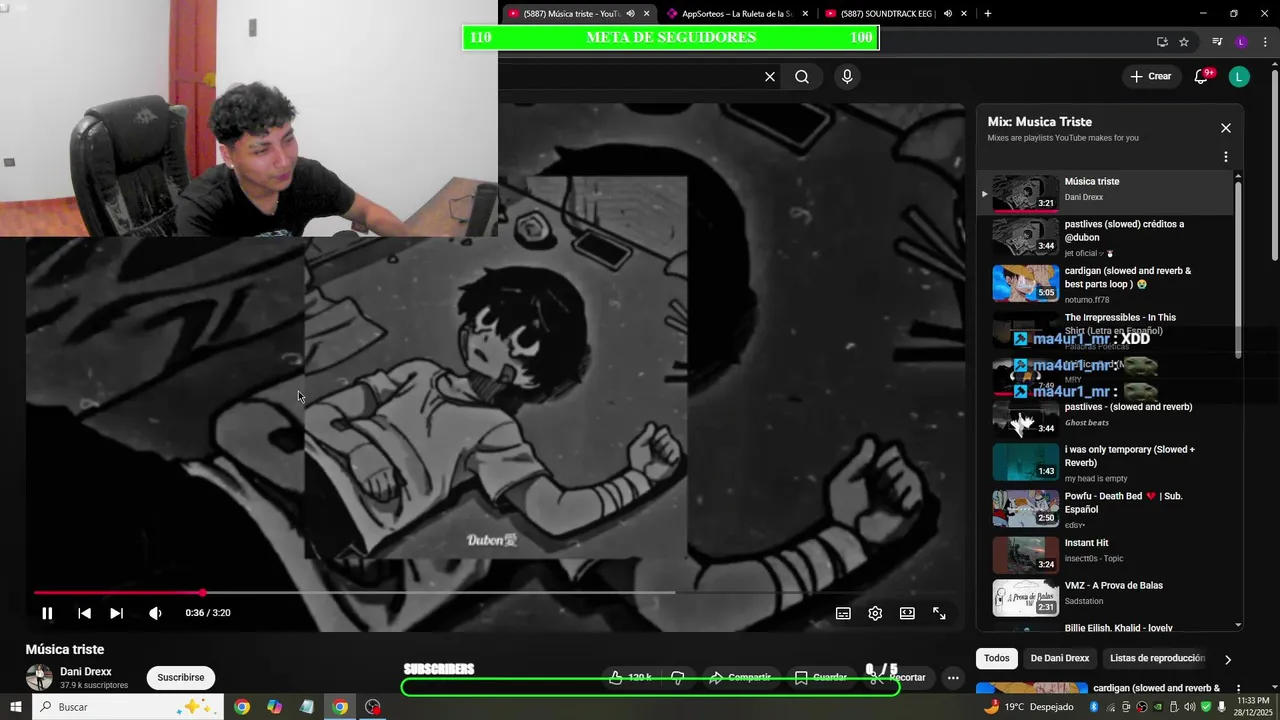This screenshot has width=1280, height=720.
Task: Mute the SOUNDTRACK EEG tab audio
Action: tap(947, 13)
